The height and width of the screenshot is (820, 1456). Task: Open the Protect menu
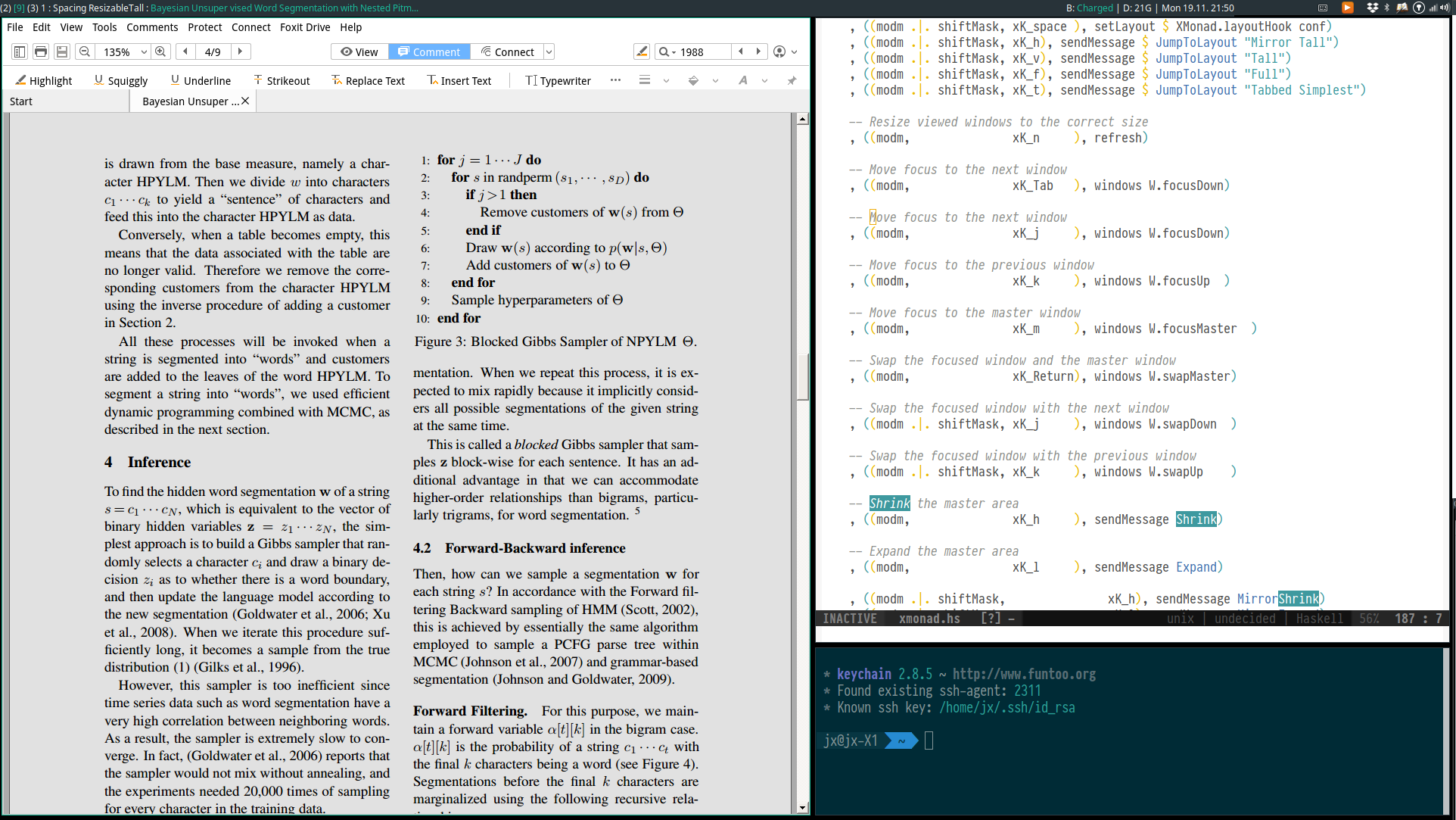pyautogui.click(x=204, y=27)
